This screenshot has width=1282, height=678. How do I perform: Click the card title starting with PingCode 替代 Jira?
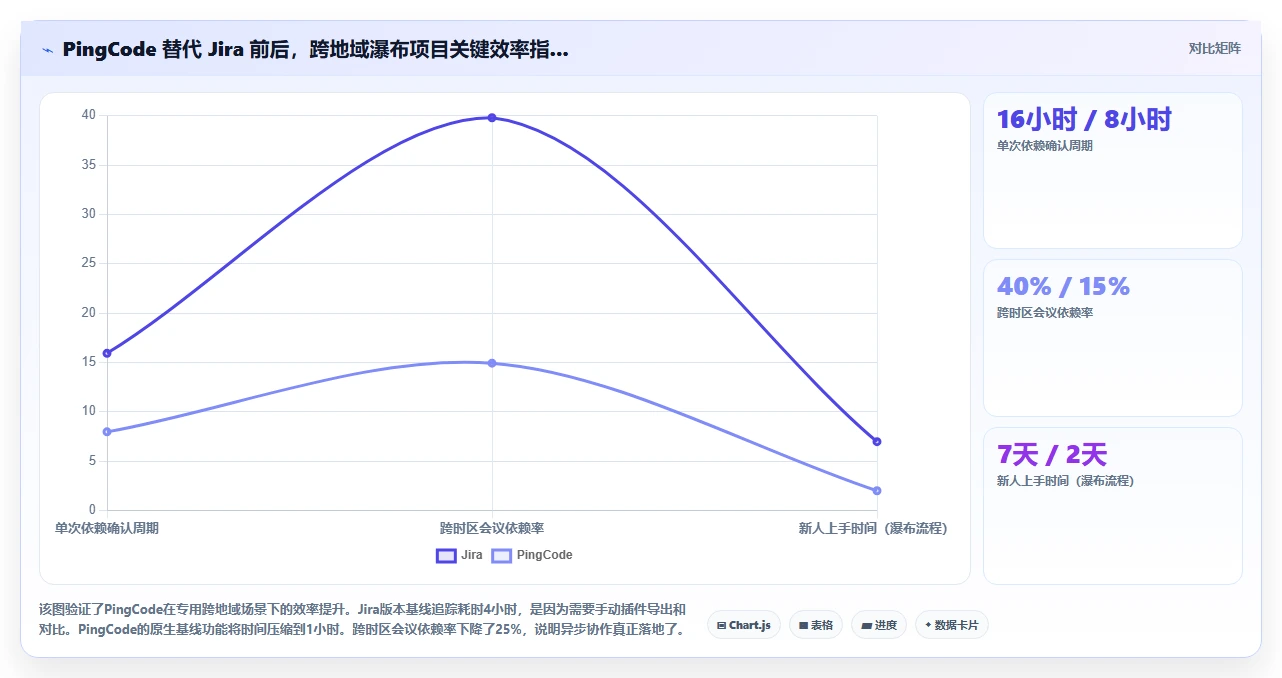[x=315, y=50]
